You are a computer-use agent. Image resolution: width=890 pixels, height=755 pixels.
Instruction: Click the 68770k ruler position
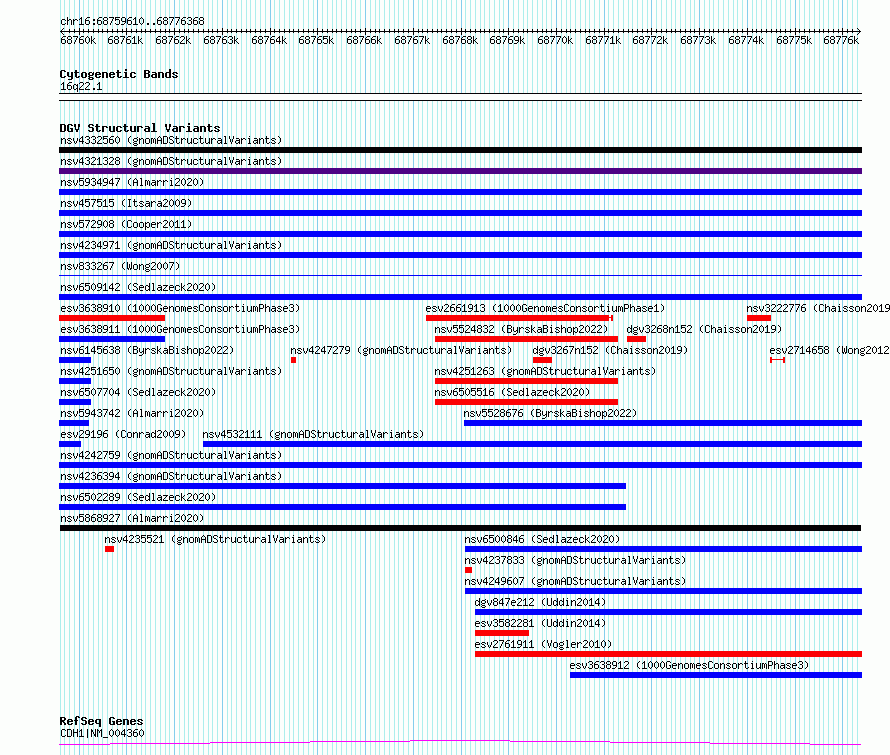point(555,41)
